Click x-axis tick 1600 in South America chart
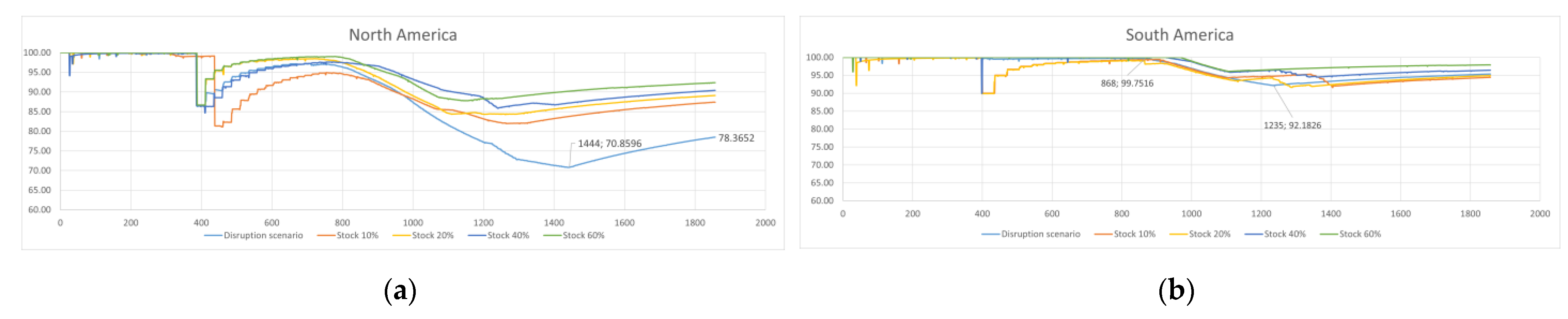The height and width of the screenshot is (319, 1568). click(1401, 214)
